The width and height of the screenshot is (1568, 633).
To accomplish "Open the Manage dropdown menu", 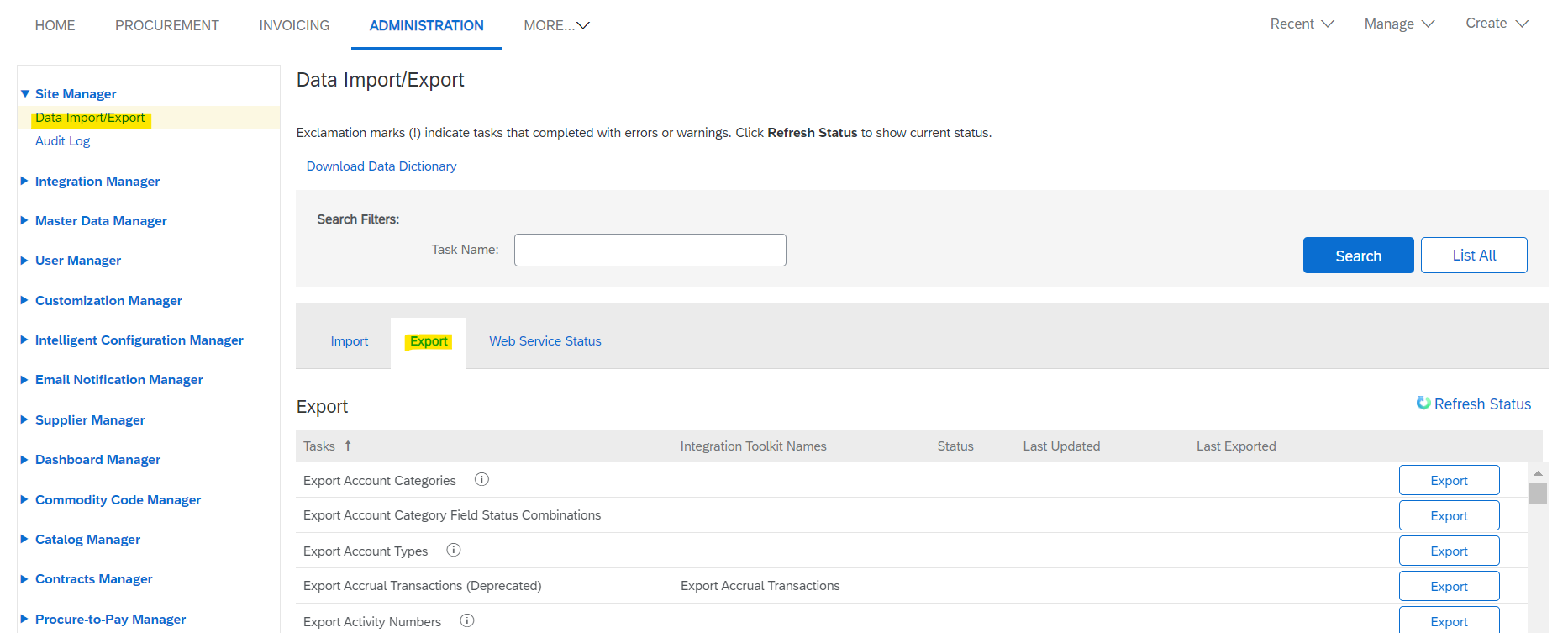I will (x=1399, y=24).
